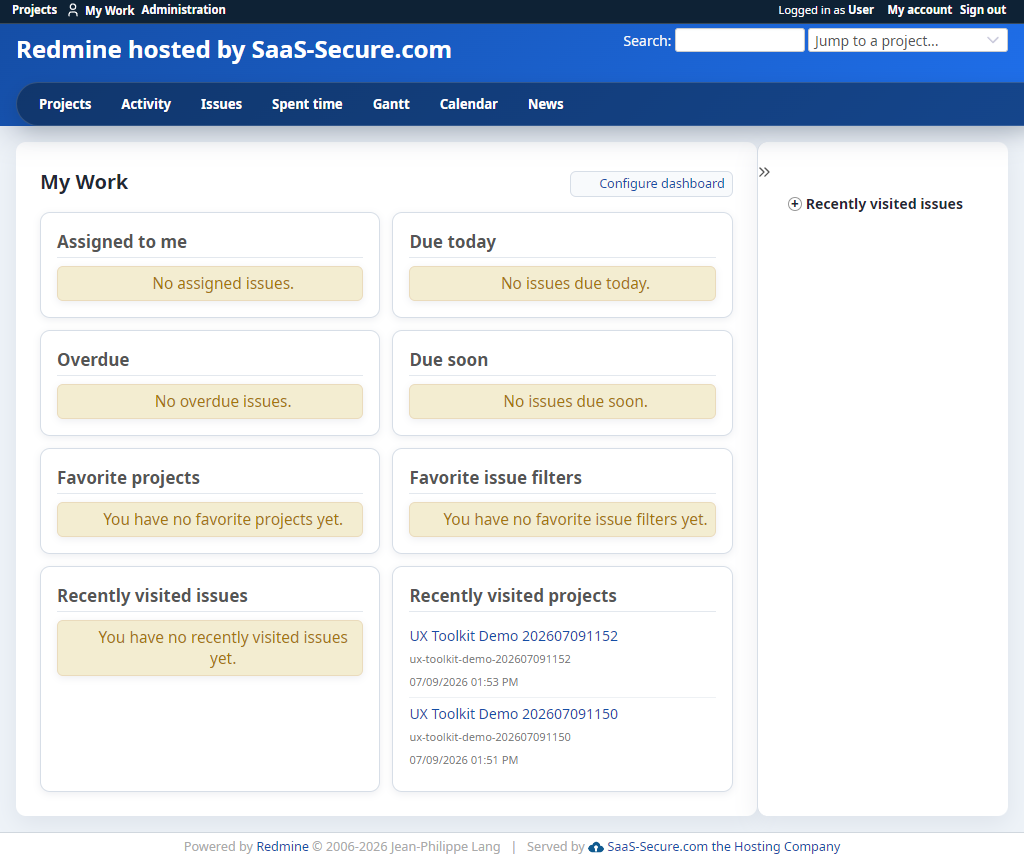The width and height of the screenshot is (1024, 860).
Task: Open UX Toolkit Demo 202607091150 project
Action: [513, 714]
